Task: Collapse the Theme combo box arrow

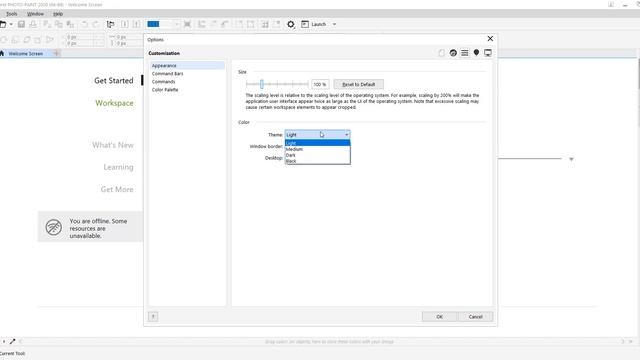Action: (x=347, y=134)
